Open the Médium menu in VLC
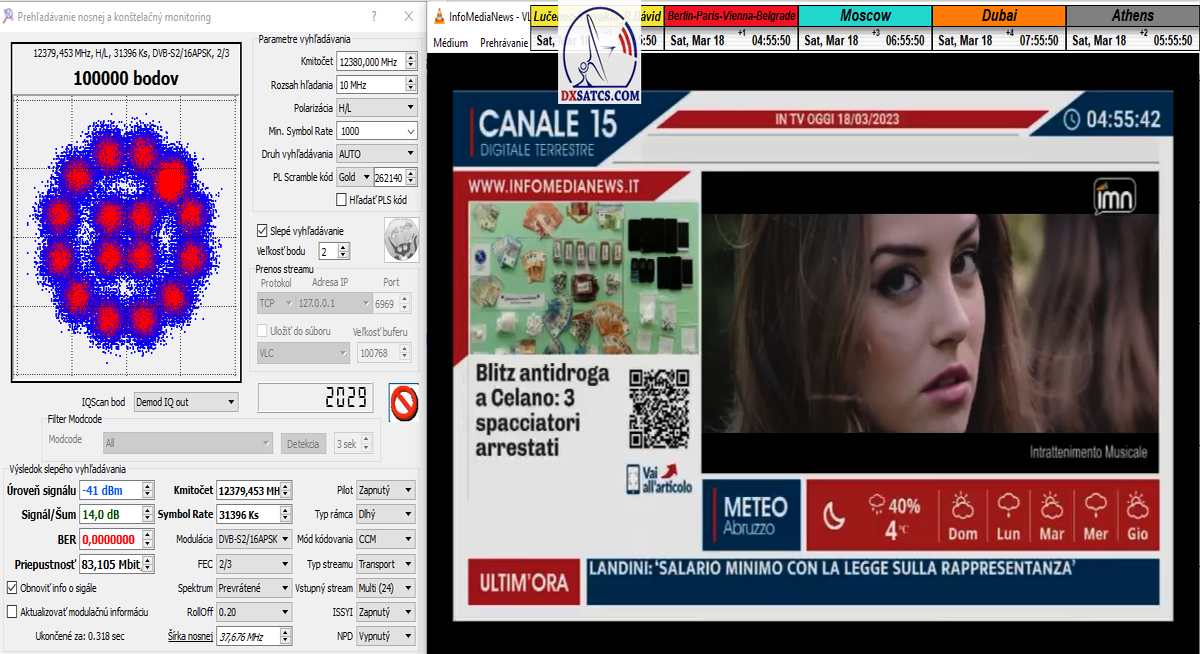This screenshot has height=654, width=1200. 451,43
